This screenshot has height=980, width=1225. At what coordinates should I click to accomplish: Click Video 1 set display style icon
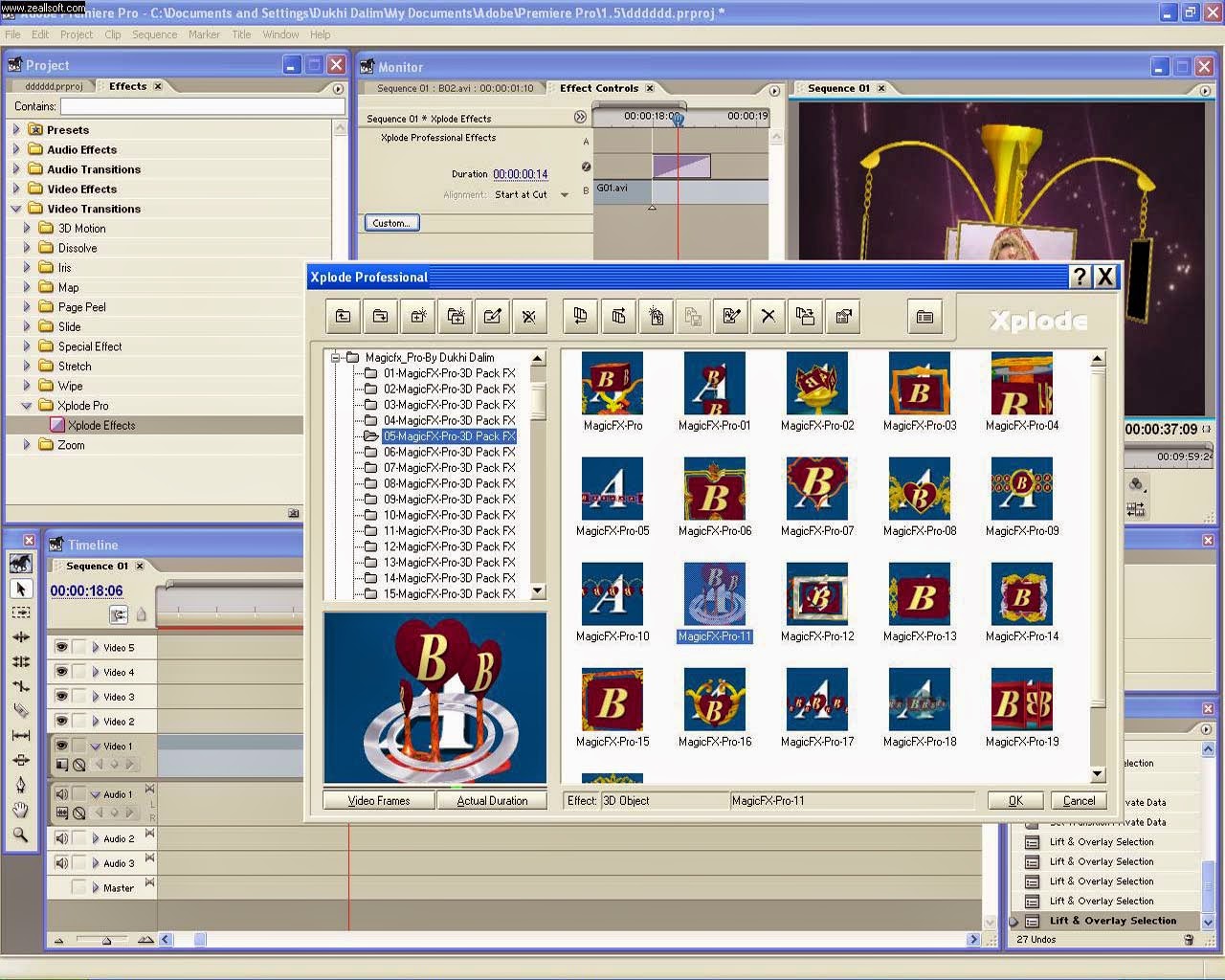(62, 765)
